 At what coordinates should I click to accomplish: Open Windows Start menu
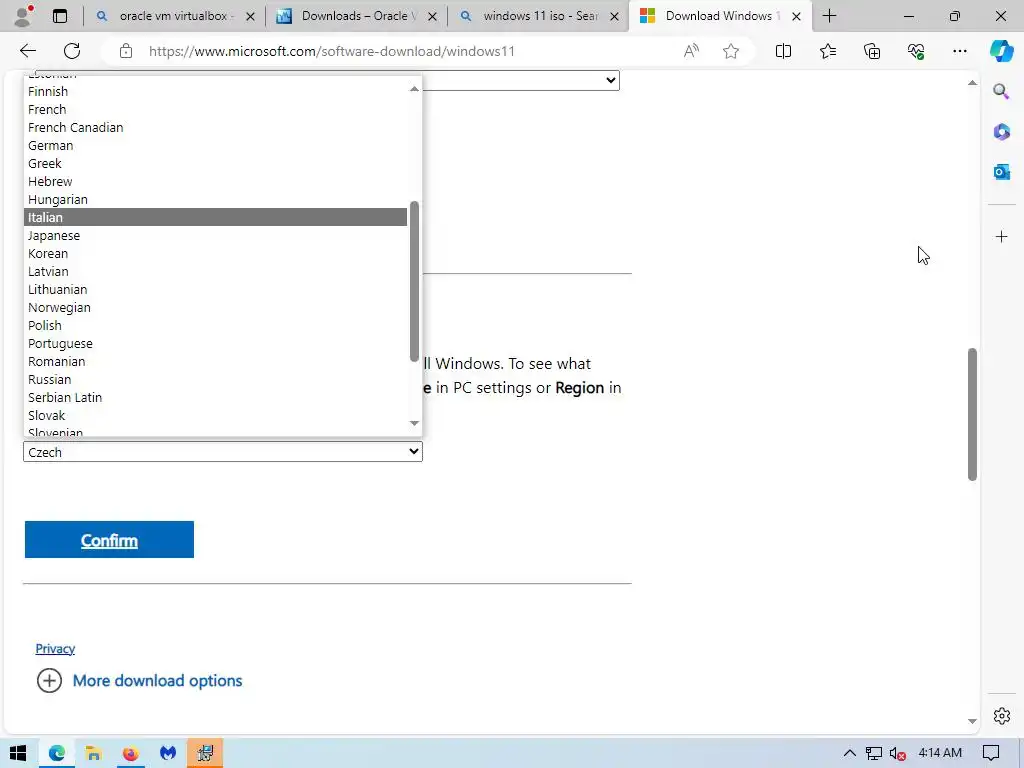[18, 753]
